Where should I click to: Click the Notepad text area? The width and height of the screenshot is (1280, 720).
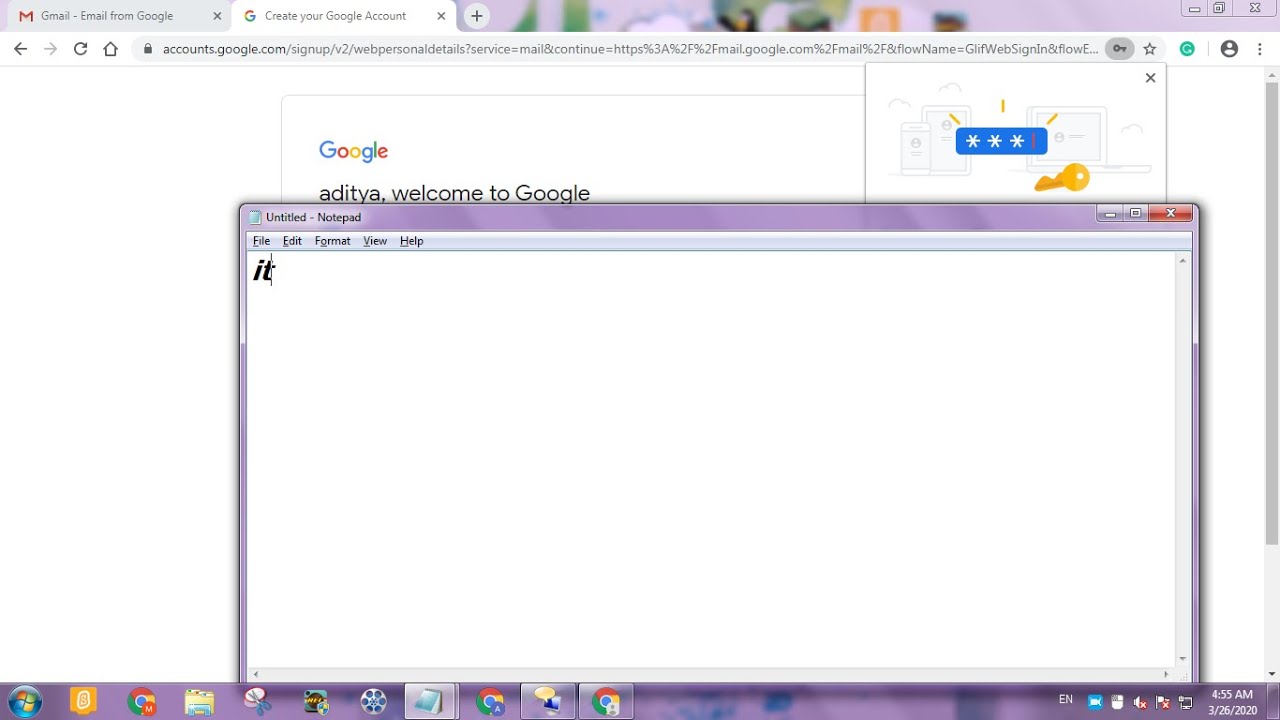710,460
